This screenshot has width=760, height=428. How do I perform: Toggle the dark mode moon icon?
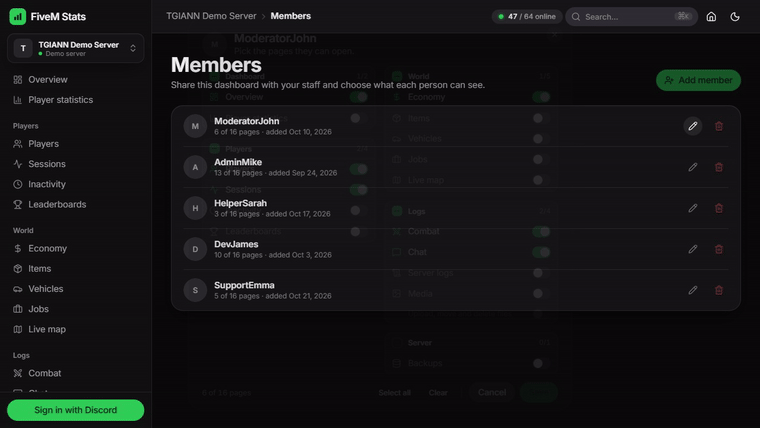tap(735, 16)
